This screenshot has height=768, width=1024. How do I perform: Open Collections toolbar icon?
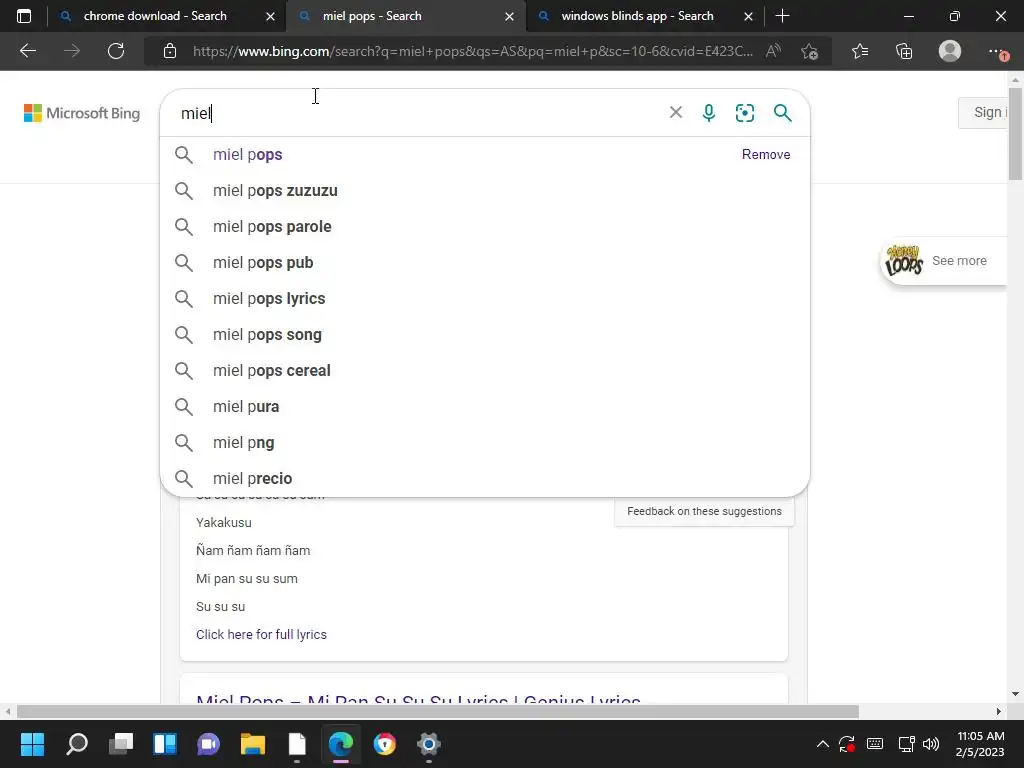tap(904, 51)
